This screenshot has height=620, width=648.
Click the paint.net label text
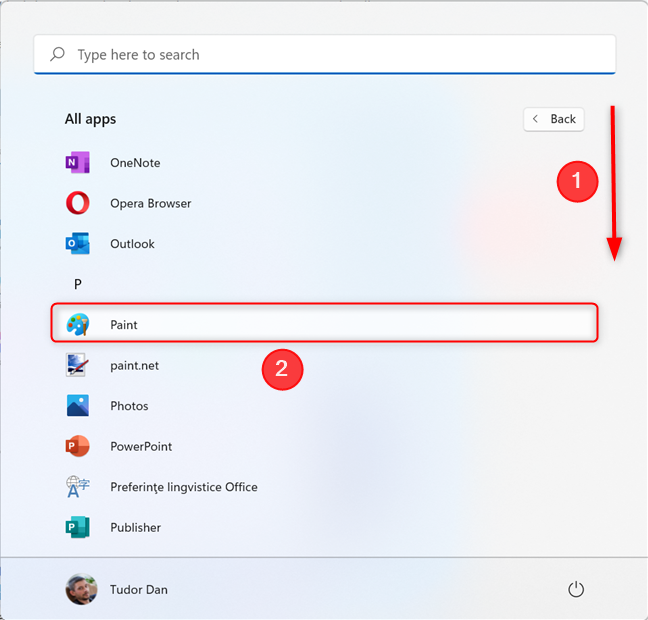134,365
